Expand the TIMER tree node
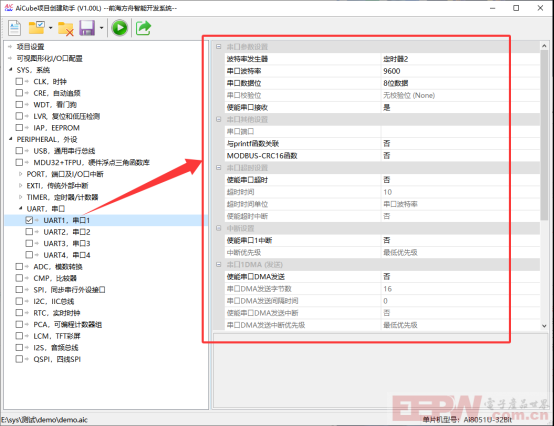Image resolution: width=554 pixels, height=426 pixels. click(x=20, y=197)
